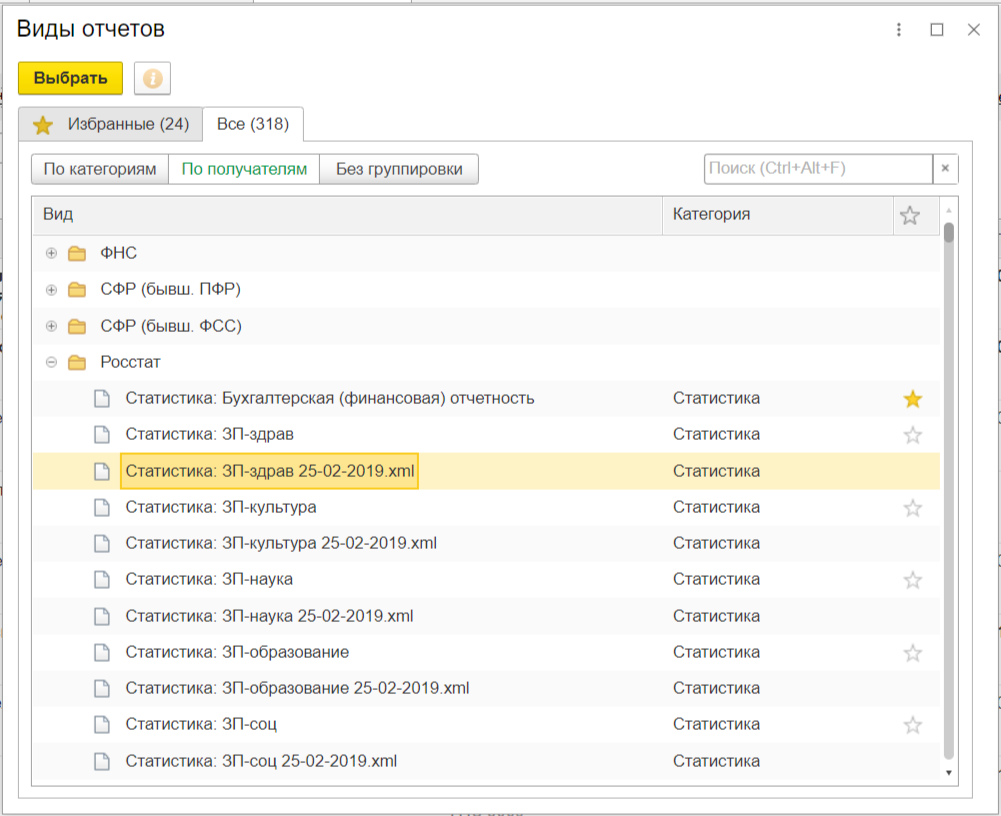Open the three-dot more options menu
The width and height of the screenshot is (1001, 816).
tap(900, 30)
